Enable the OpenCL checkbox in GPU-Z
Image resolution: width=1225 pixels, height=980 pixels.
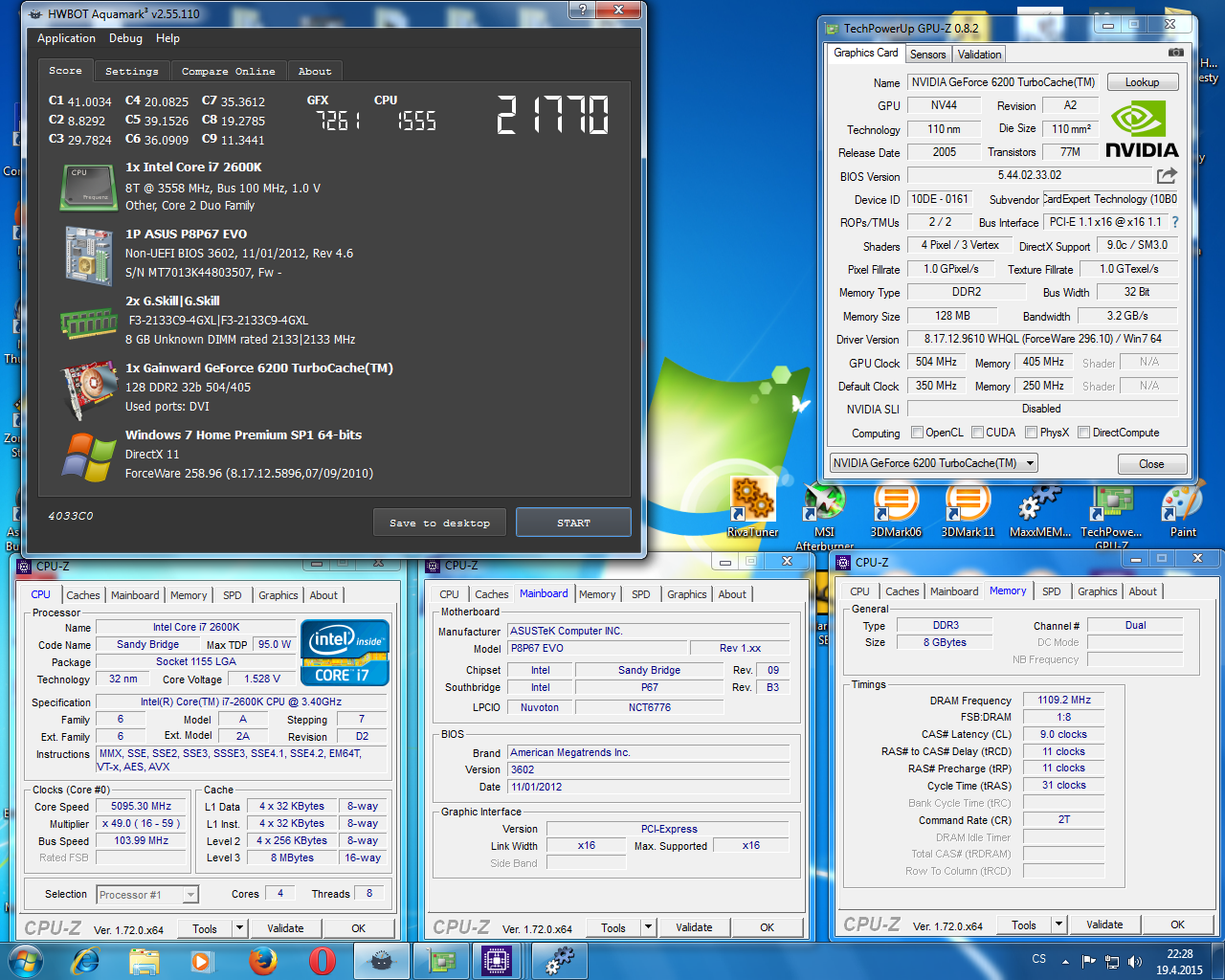[918, 433]
